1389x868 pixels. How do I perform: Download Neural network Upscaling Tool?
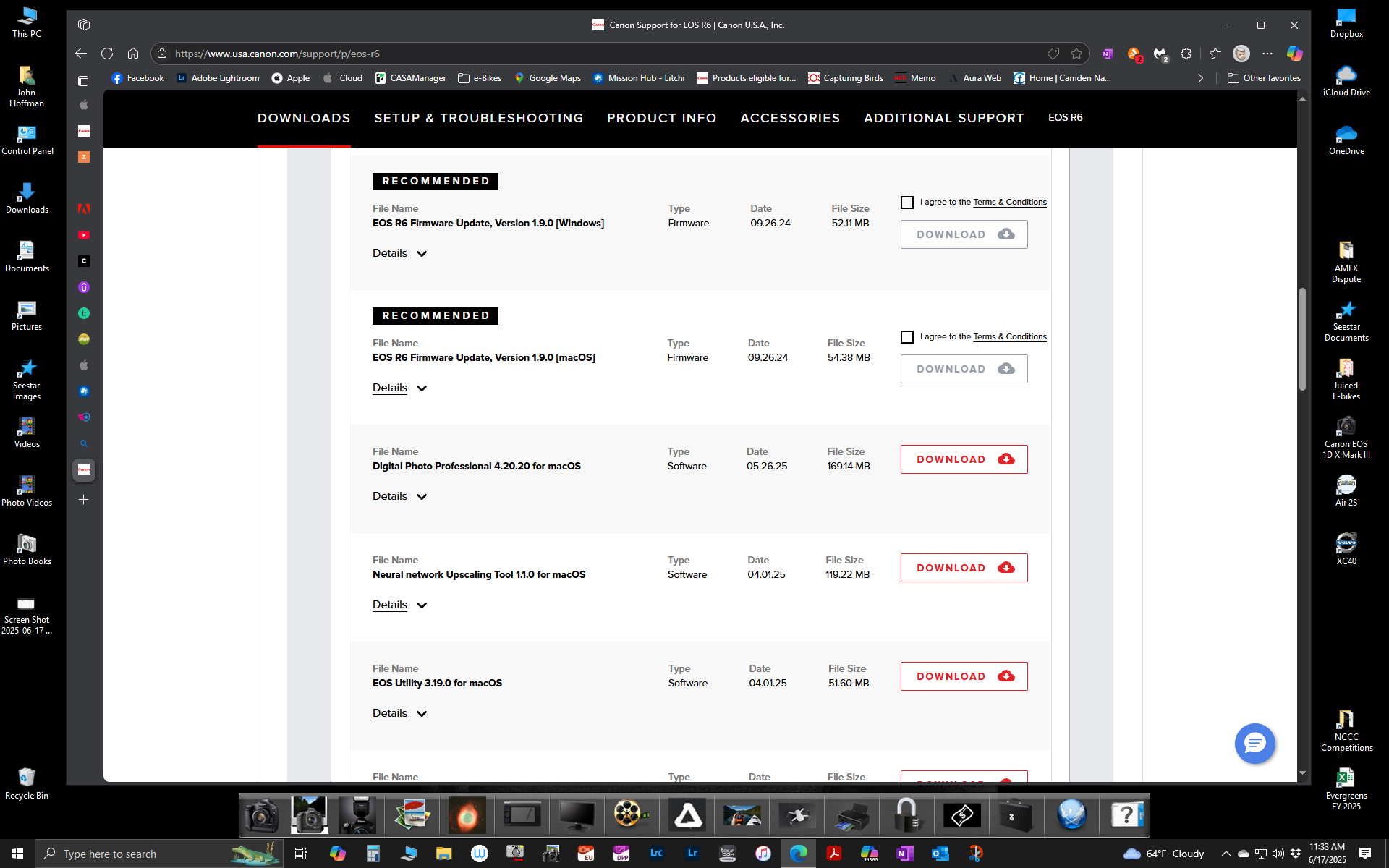tap(964, 568)
